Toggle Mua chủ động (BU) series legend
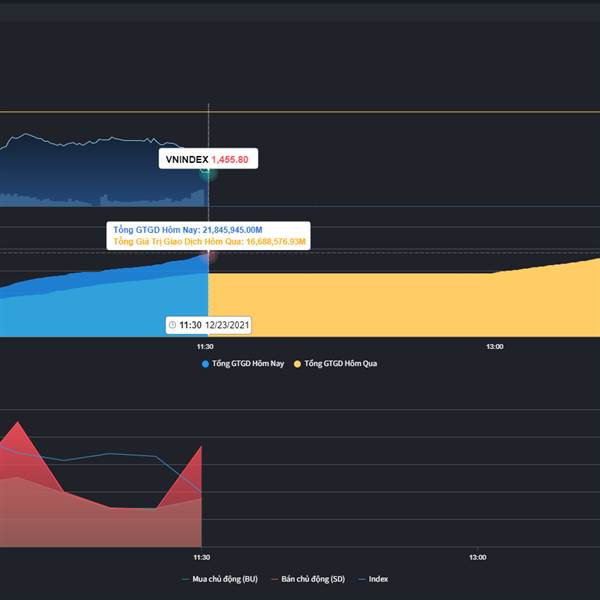Viewport: 600px width, 600px height. pos(220,579)
